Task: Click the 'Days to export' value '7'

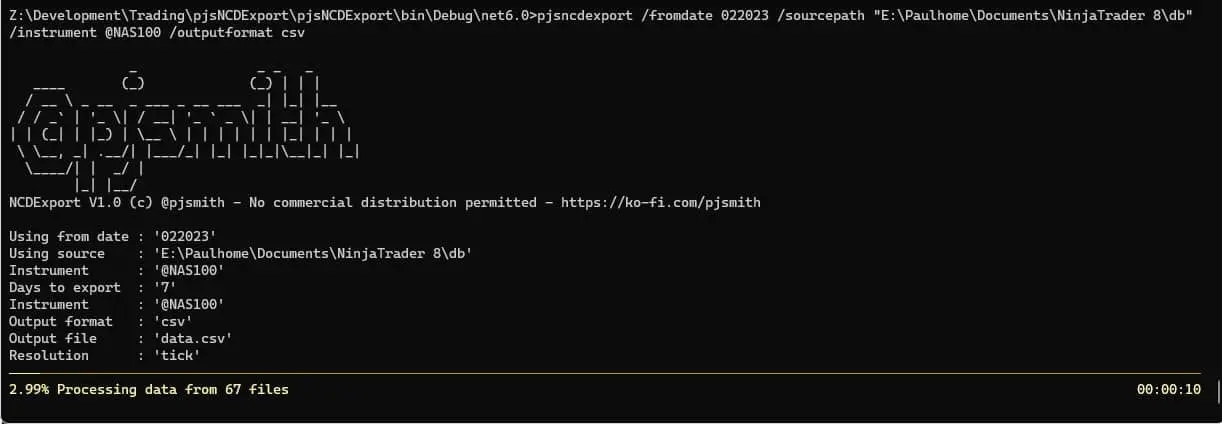Action: [165, 287]
